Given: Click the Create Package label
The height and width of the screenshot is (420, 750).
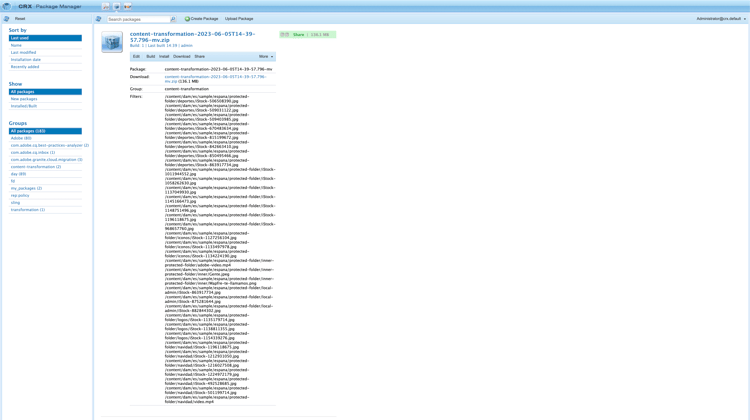Looking at the screenshot, I should click(x=204, y=19).
